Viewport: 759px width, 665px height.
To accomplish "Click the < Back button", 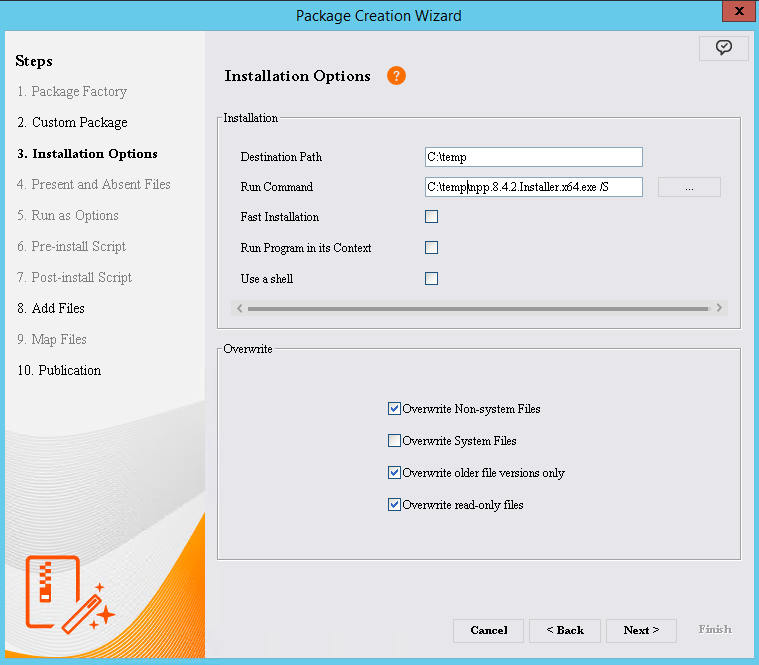I will (x=566, y=631).
